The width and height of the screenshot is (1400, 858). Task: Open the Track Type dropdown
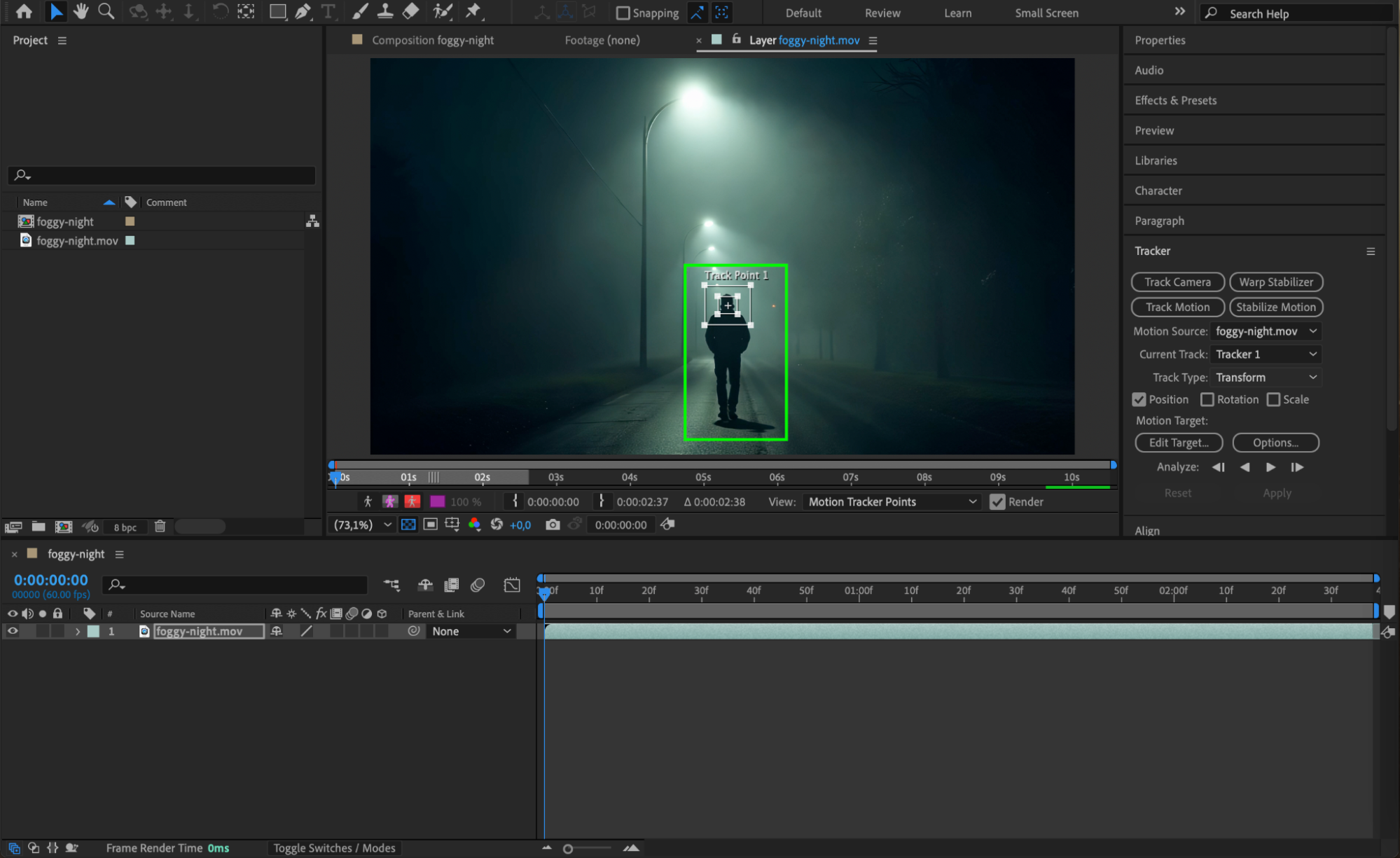(x=1266, y=378)
